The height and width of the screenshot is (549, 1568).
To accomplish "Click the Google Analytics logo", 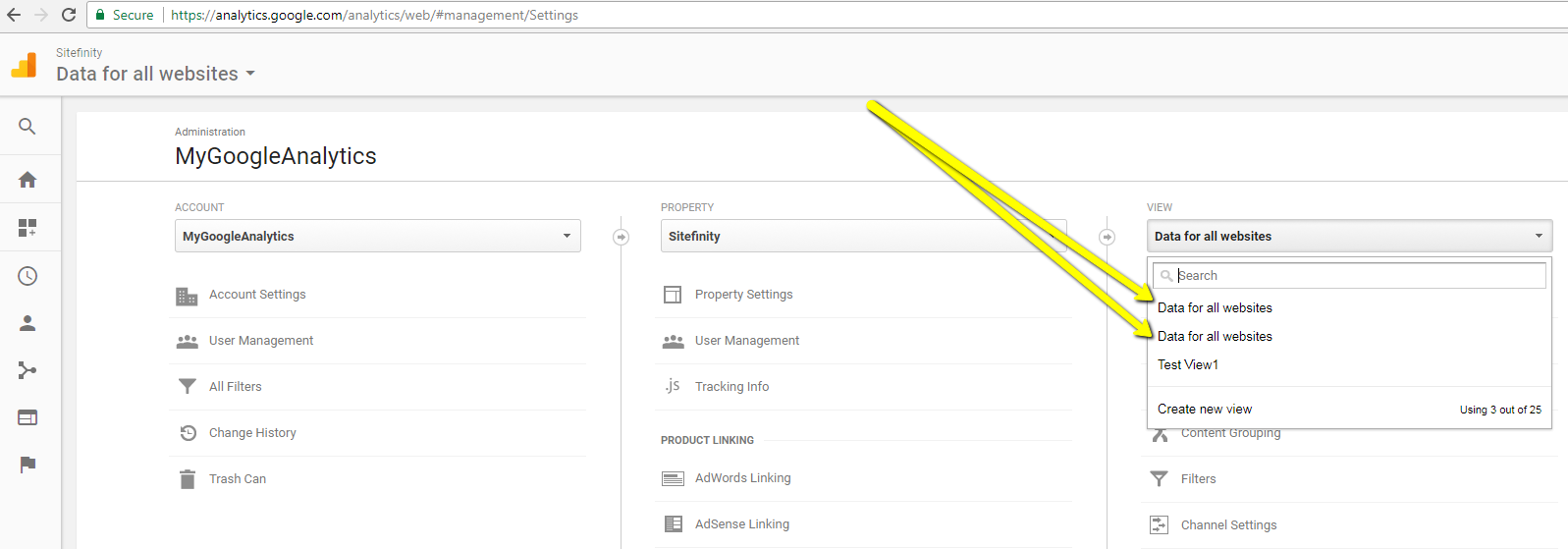I will pos(24,65).
